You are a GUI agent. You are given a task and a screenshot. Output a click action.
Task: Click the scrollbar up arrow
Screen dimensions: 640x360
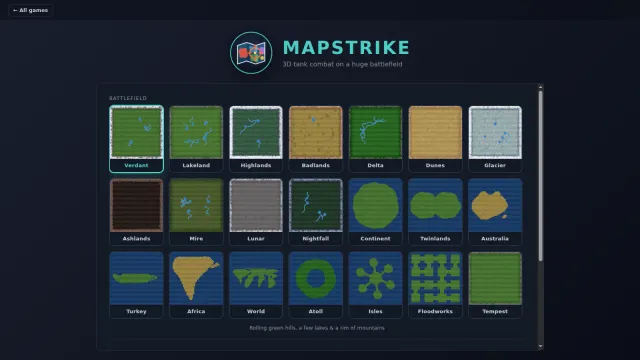point(540,87)
